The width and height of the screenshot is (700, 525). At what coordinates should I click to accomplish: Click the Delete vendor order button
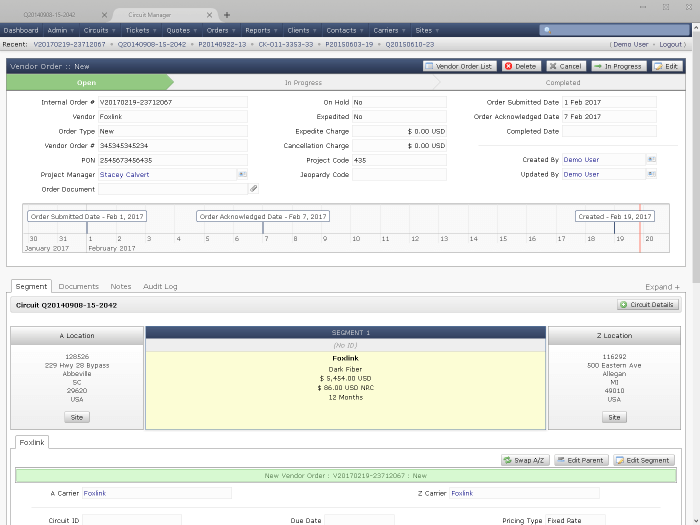click(x=521, y=66)
